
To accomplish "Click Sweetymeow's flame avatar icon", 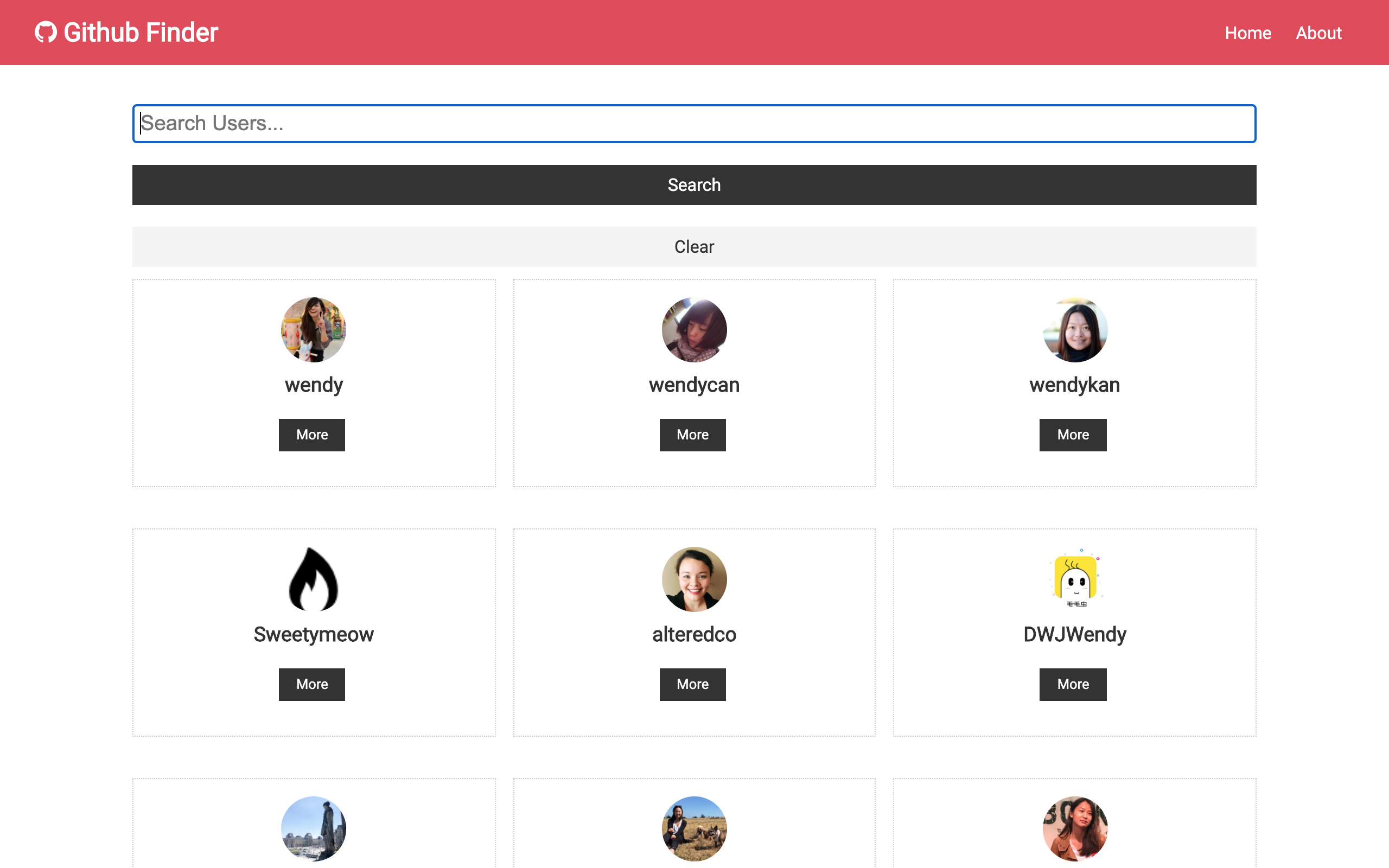I will [314, 579].
